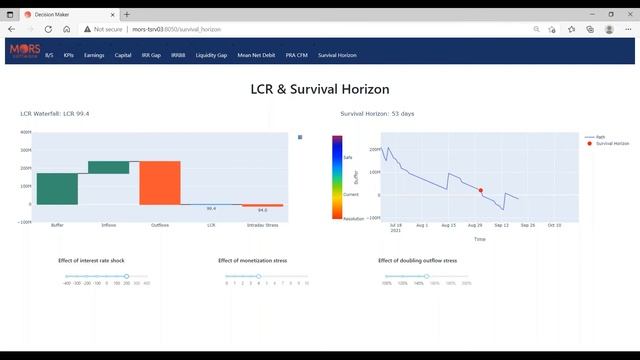Click the 'Safe' label on color scale
The image size is (640, 360).
tap(348, 158)
